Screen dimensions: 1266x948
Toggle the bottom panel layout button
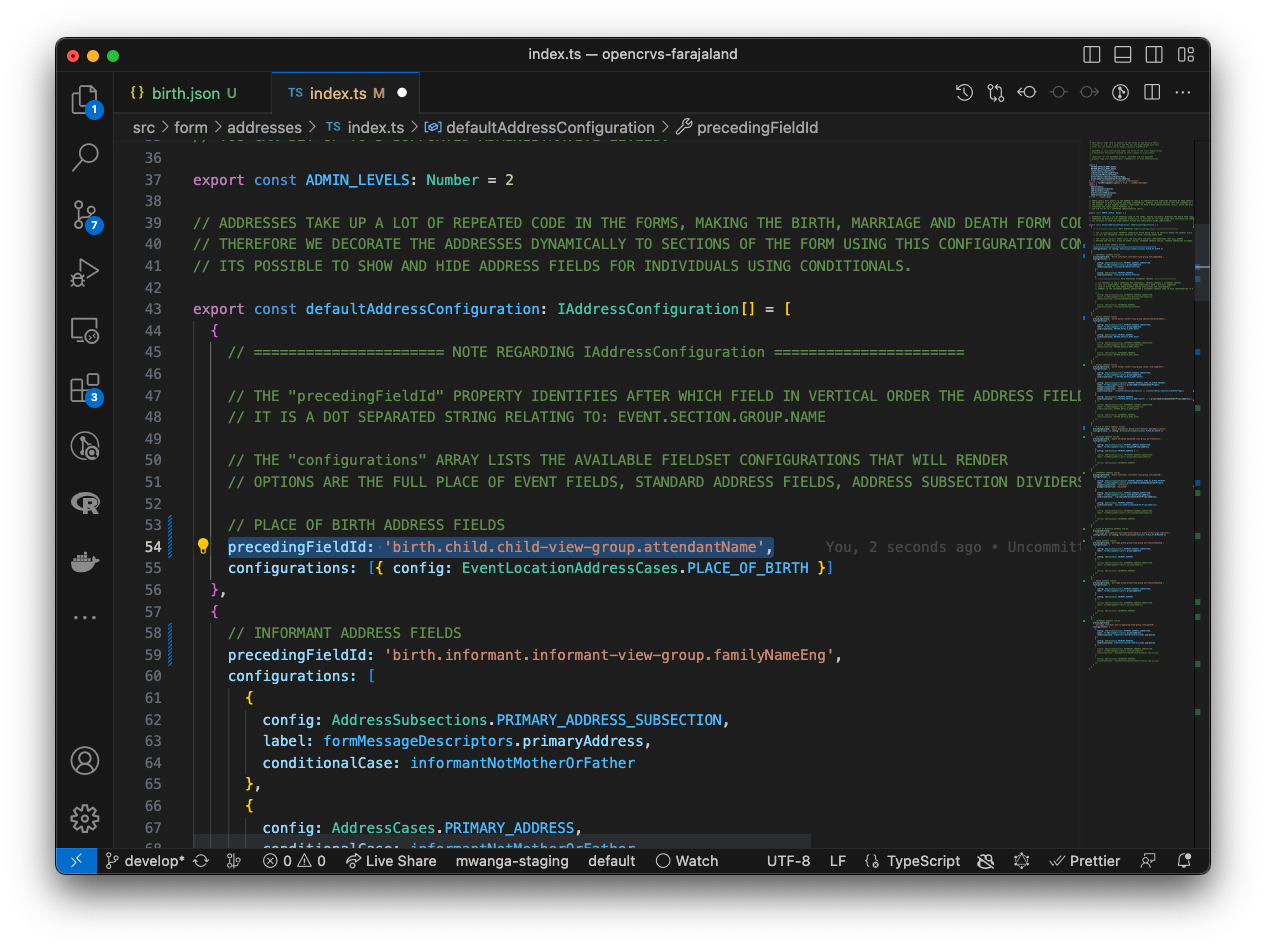pyautogui.click(x=1123, y=54)
